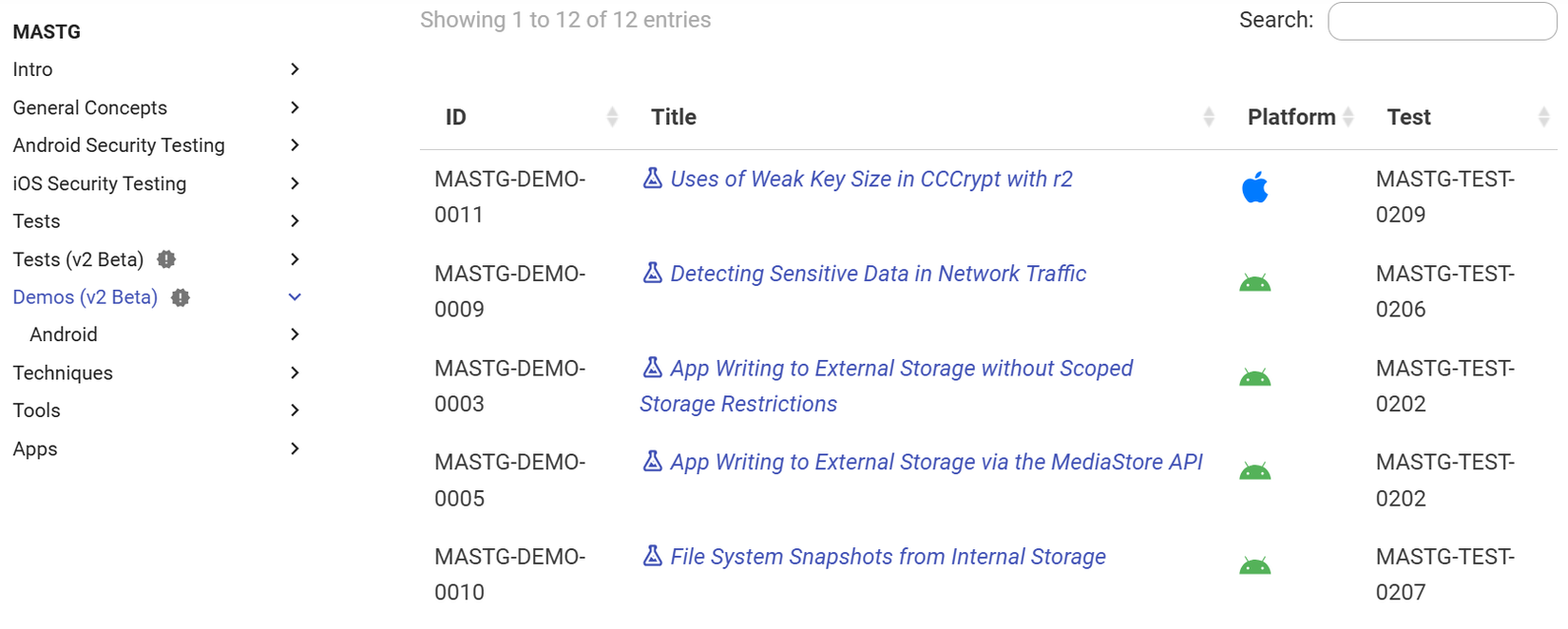Click the Android icon for Network Traffic demo
The width and height of the screenshot is (1568, 629).
click(x=1254, y=283)
